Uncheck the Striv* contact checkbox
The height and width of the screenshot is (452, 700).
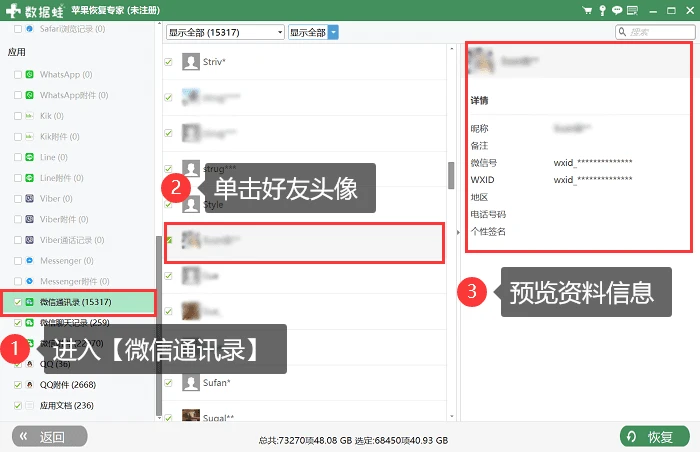pos(168,62)
